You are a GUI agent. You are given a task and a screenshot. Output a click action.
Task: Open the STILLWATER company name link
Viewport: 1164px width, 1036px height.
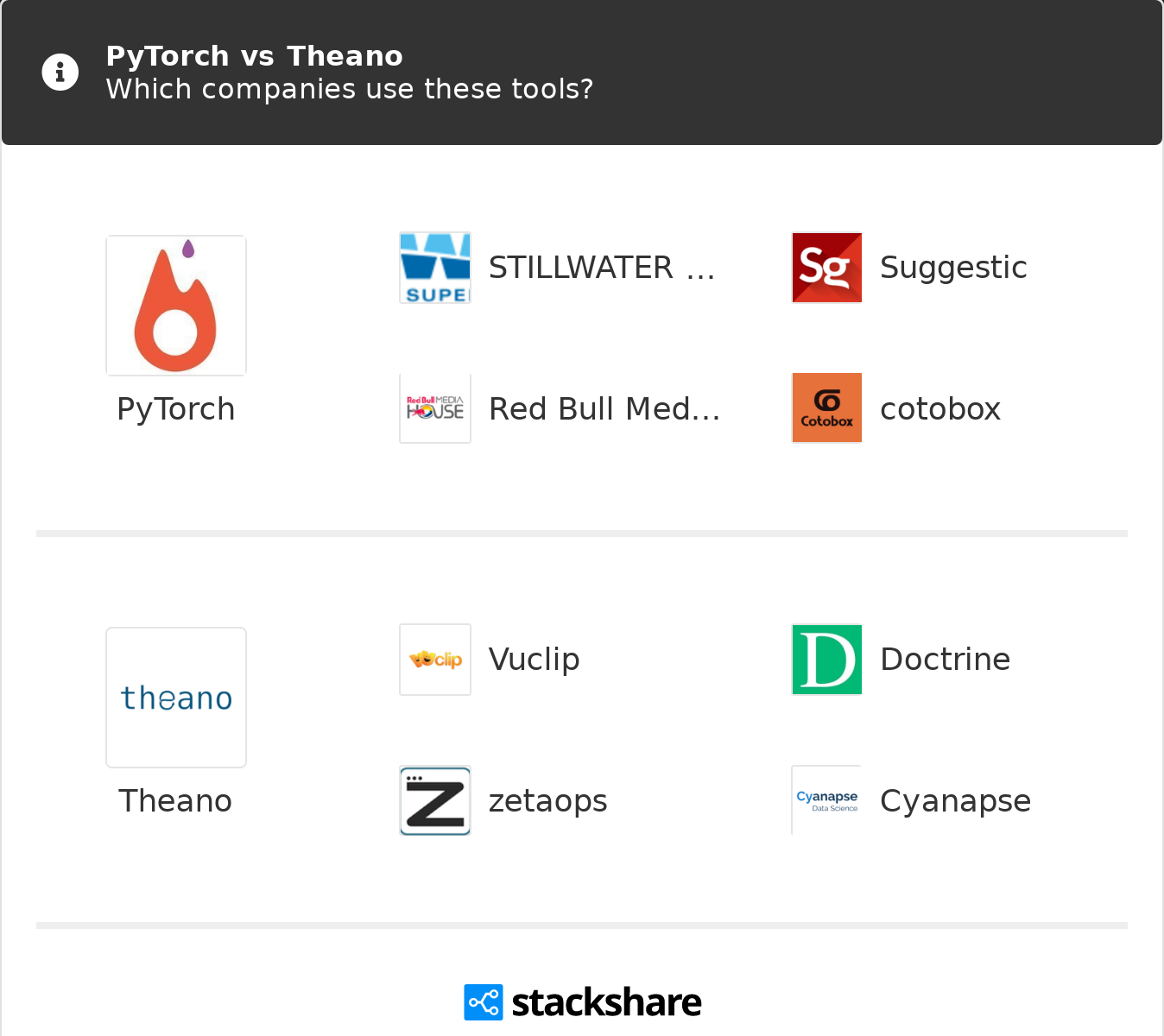[x=602, y=268]
